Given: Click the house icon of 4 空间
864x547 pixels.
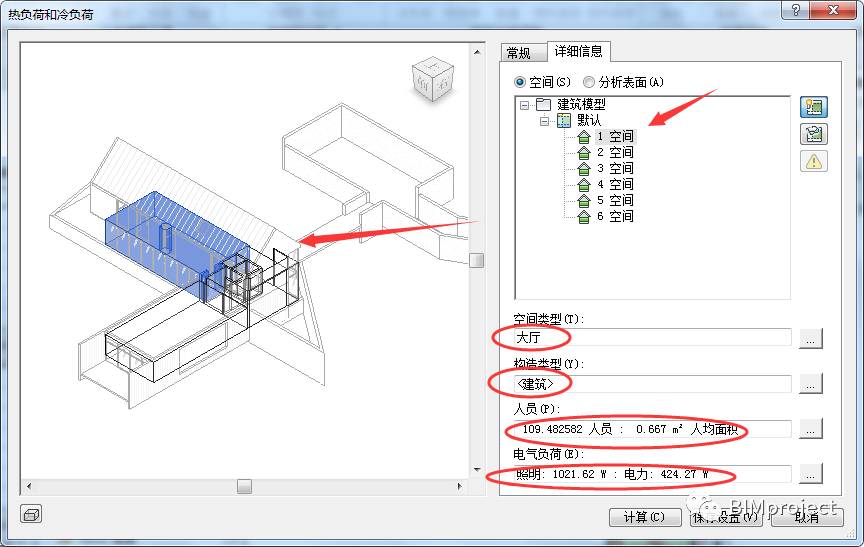Looking at the screenshot, I should pos(584,185).
